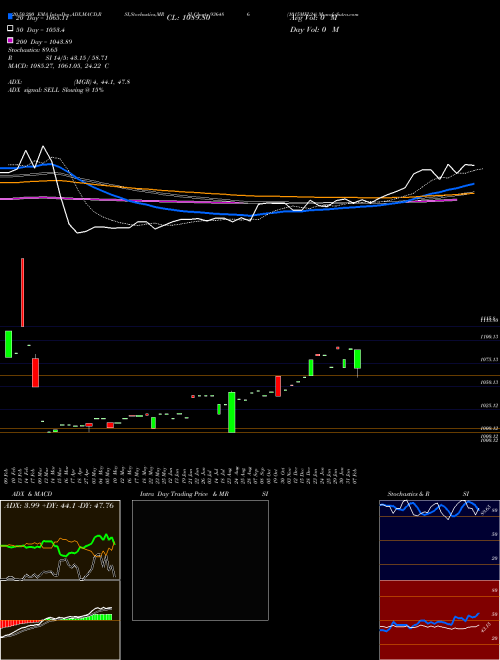Click the price axis label just below 1113
The width and height of the screenshot is (500, 660).
tap(489, 337)
